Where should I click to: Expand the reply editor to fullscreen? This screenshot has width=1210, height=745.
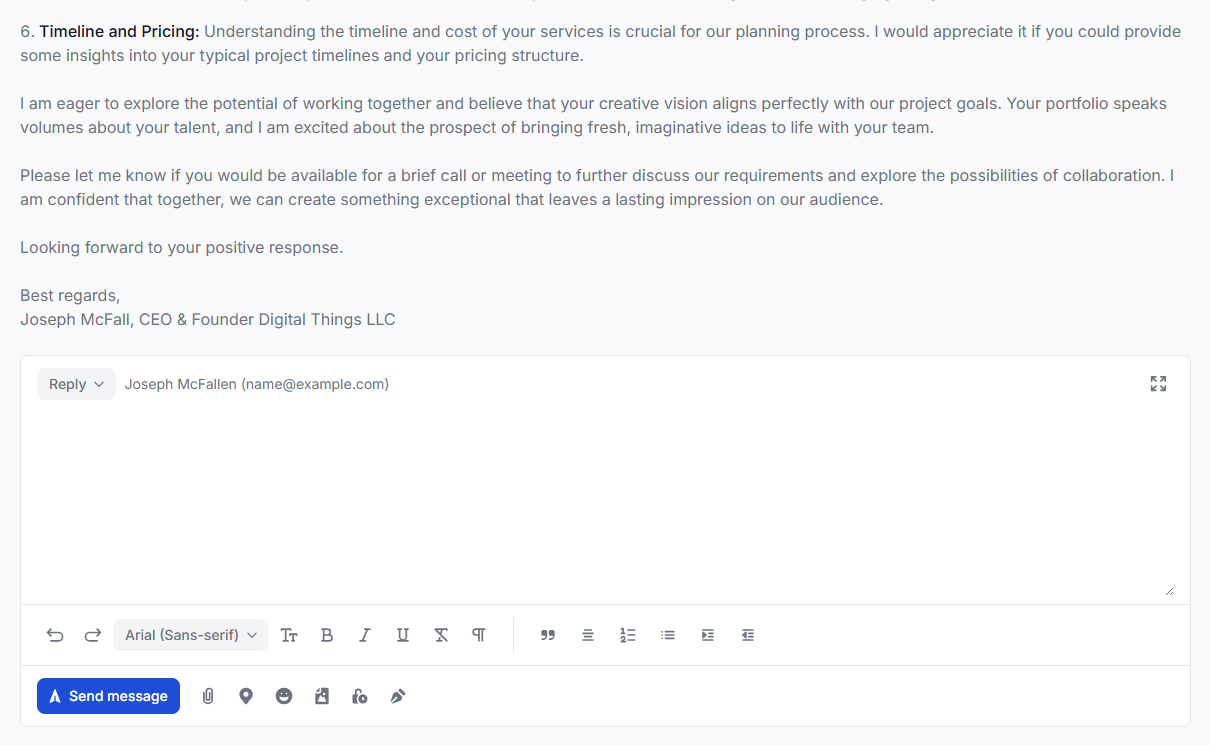(1158, 384)
